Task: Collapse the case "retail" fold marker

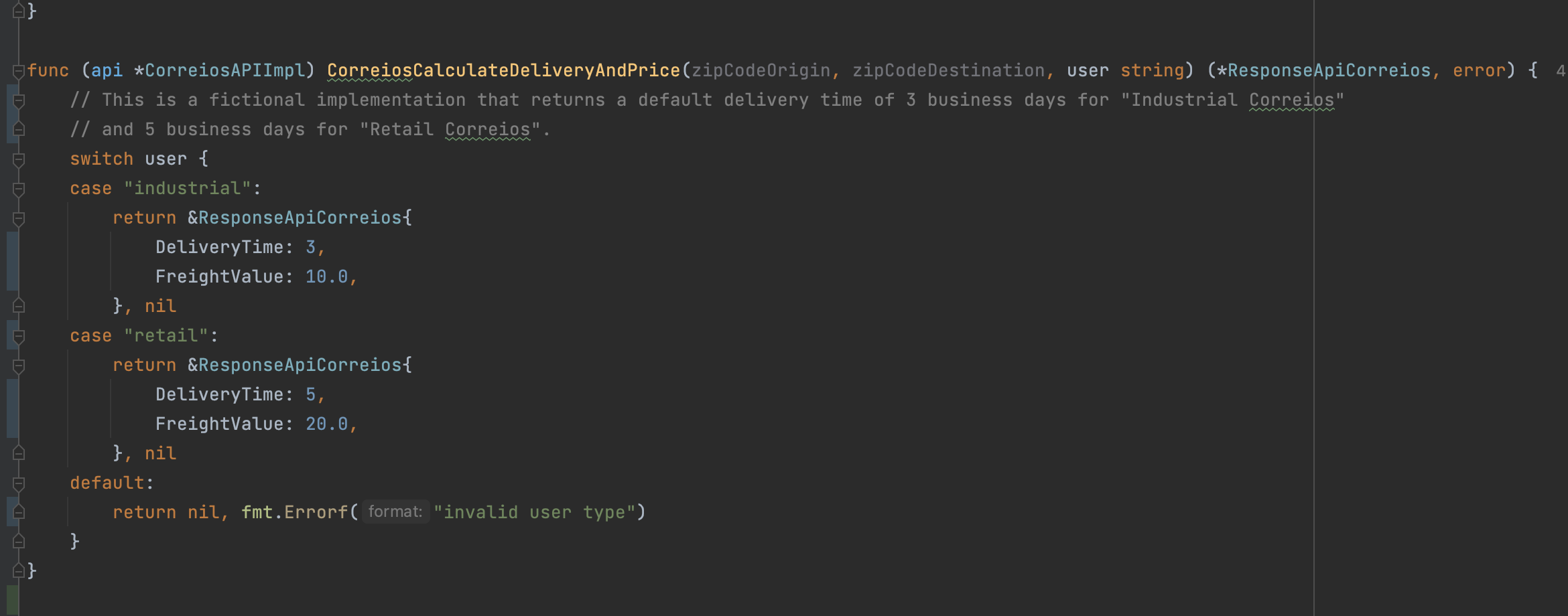Action: tap(19, 336)
